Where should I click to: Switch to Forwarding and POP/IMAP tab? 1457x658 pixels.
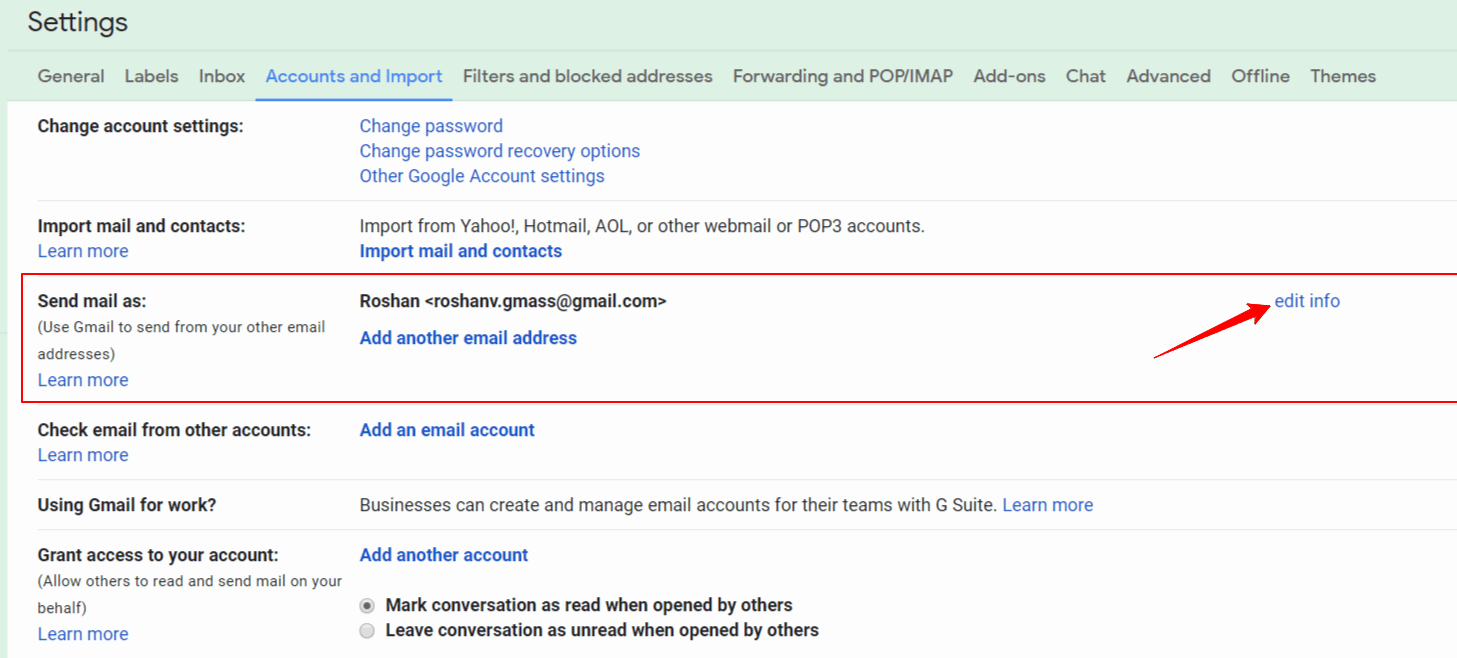842,76
